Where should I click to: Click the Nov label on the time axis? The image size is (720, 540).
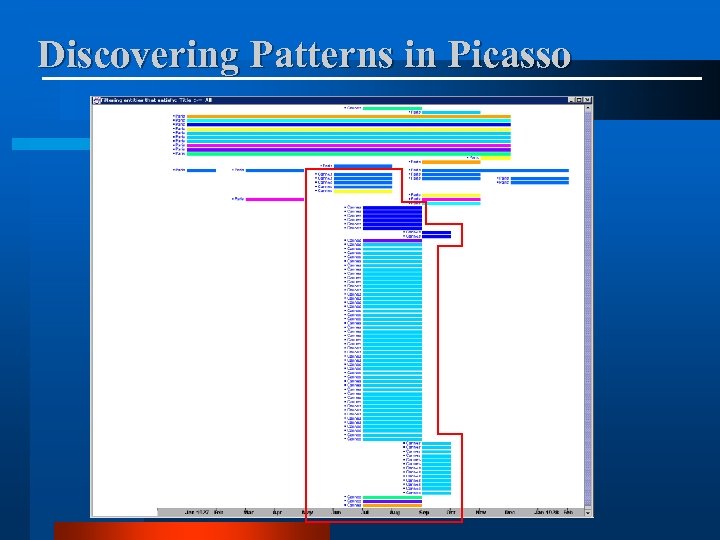pos(481,512)
